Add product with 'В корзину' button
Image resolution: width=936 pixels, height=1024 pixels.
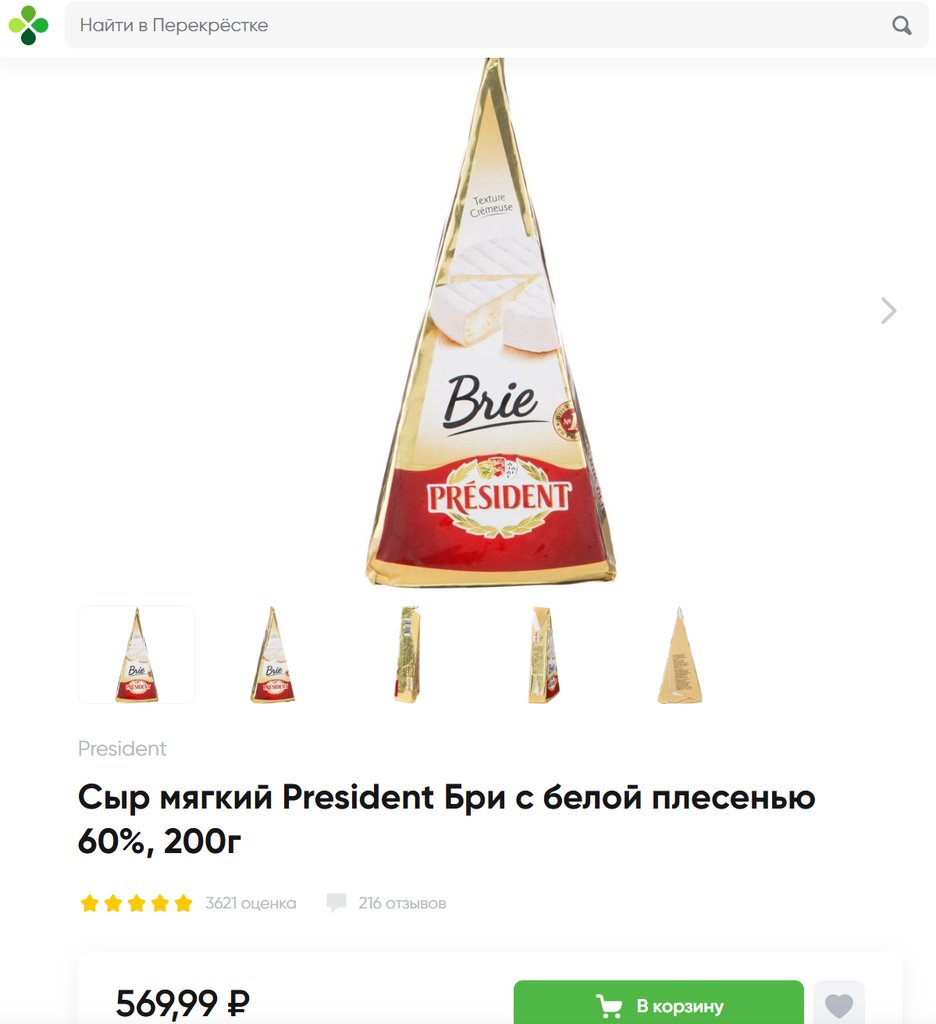click(658, 1003)
